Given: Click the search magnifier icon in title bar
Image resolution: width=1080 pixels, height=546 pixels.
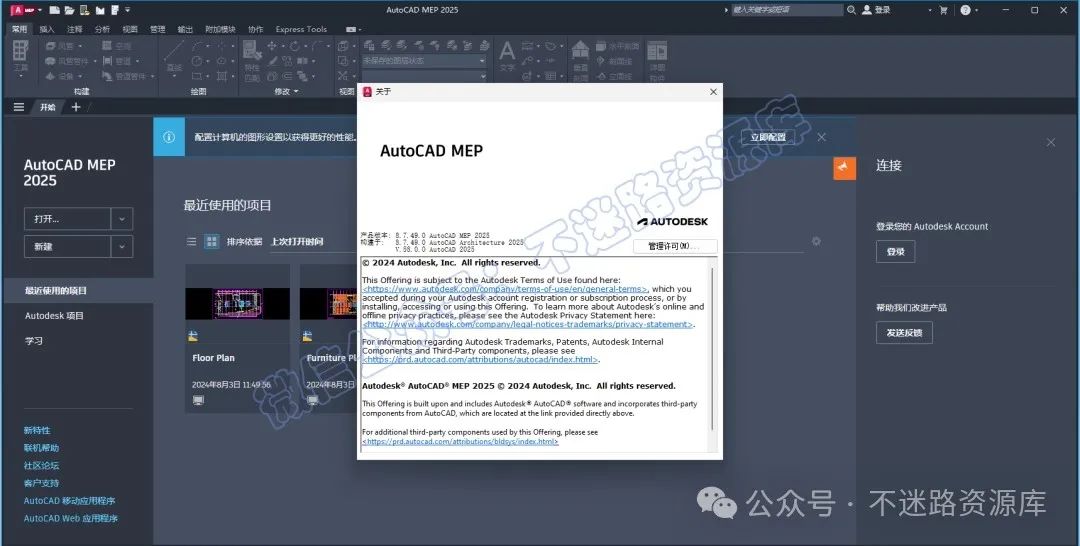Looking at the screenshot, I should click(851, 10).
